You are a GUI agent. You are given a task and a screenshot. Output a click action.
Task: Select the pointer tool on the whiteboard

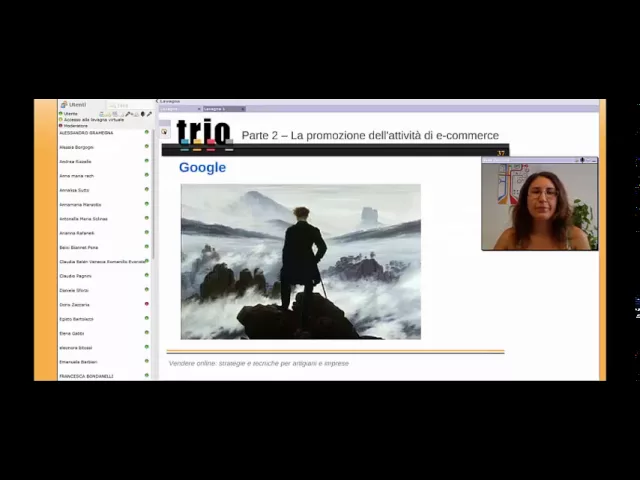(164, 131)
